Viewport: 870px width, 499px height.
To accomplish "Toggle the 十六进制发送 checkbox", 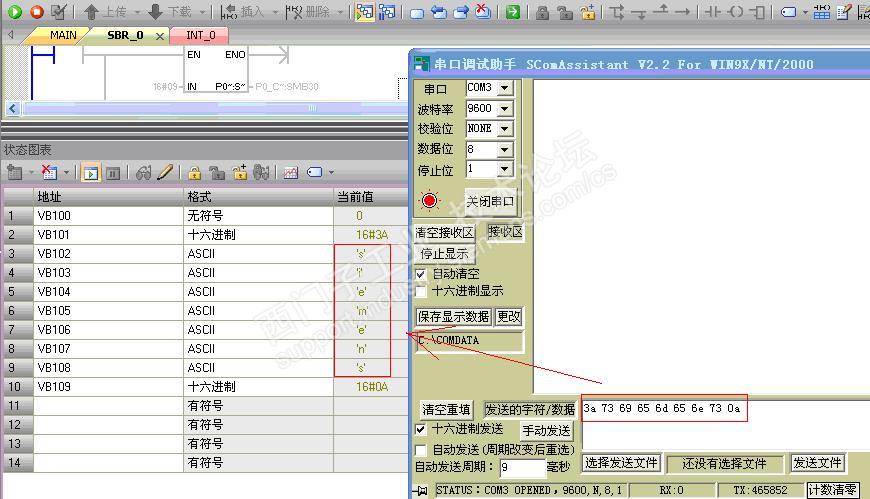I will (421, 429).
